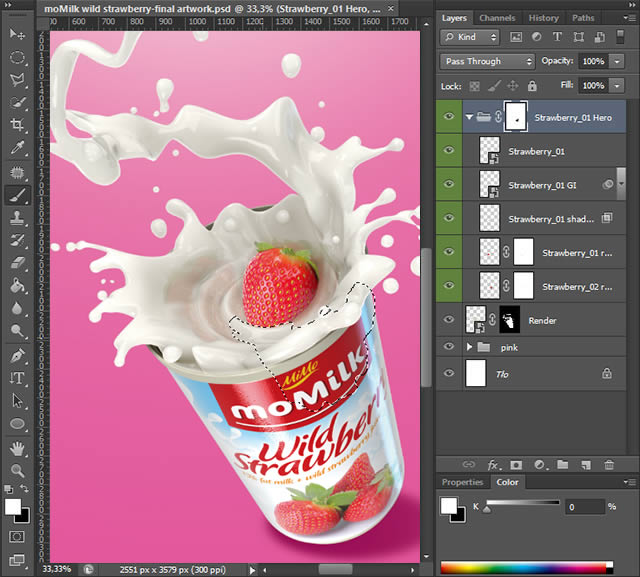Viewport: 640px width, 577px height.
Task: Switch to the Properties tab
Action: click(x=462, y=482)
